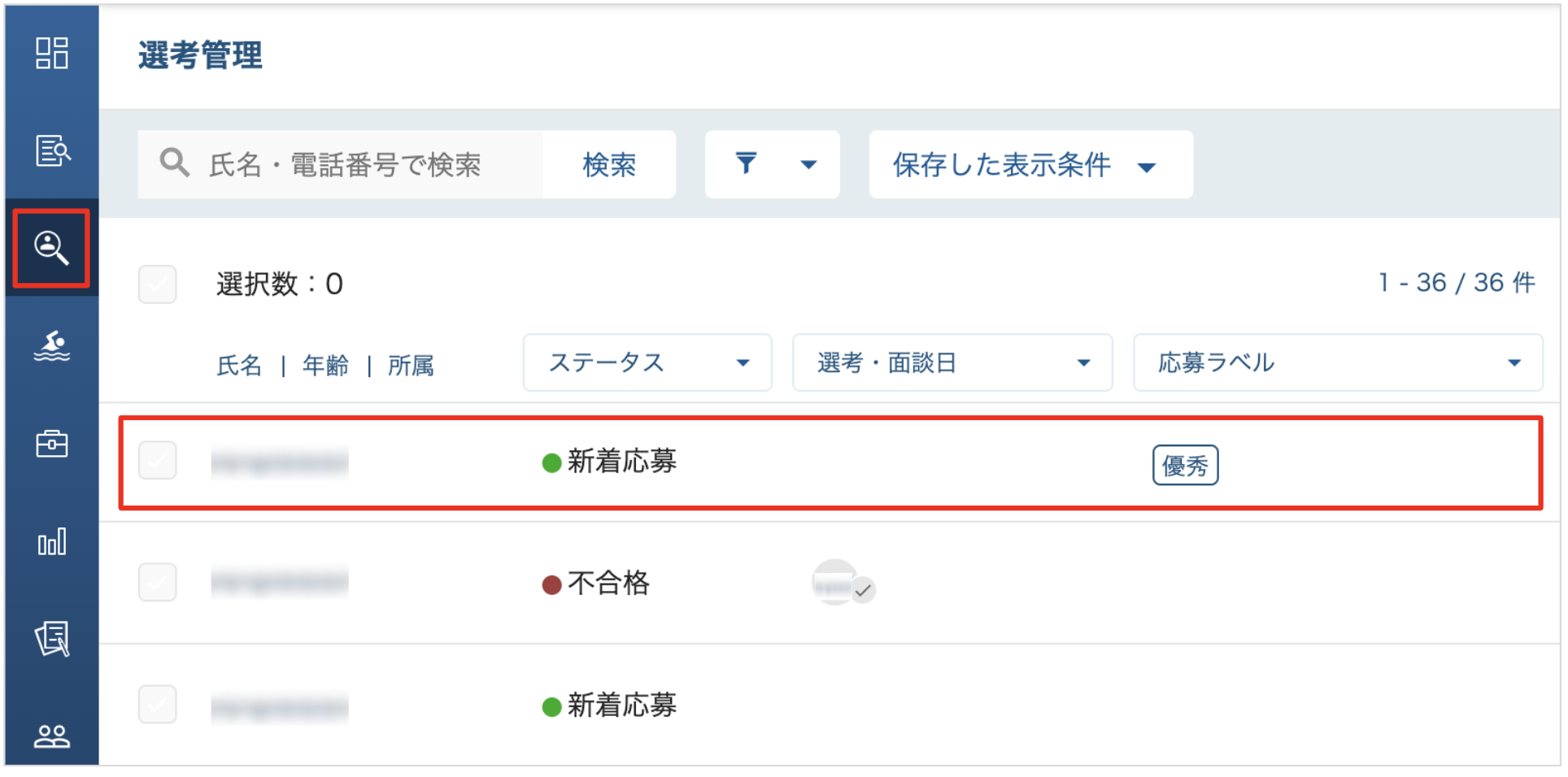Image resolution: width=1568 pixels, height=777 pixels.
Task: Toggle the select-all checkbox beside 選択数
Action: pyautogui.click(x=158, y=284)
